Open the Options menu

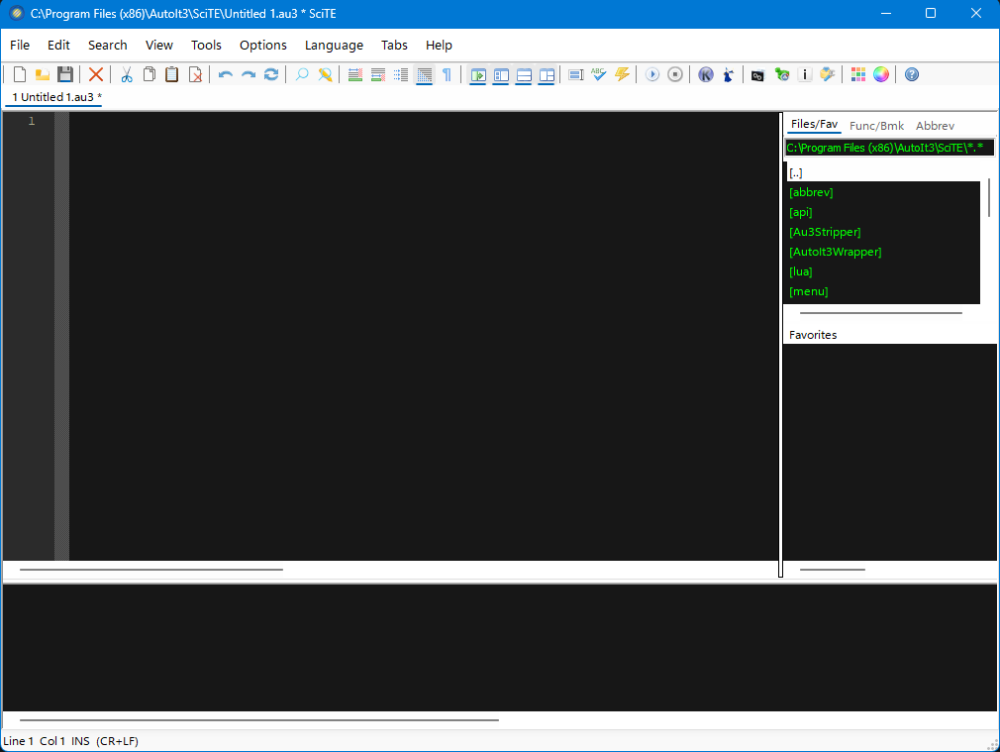click(263, 45)
